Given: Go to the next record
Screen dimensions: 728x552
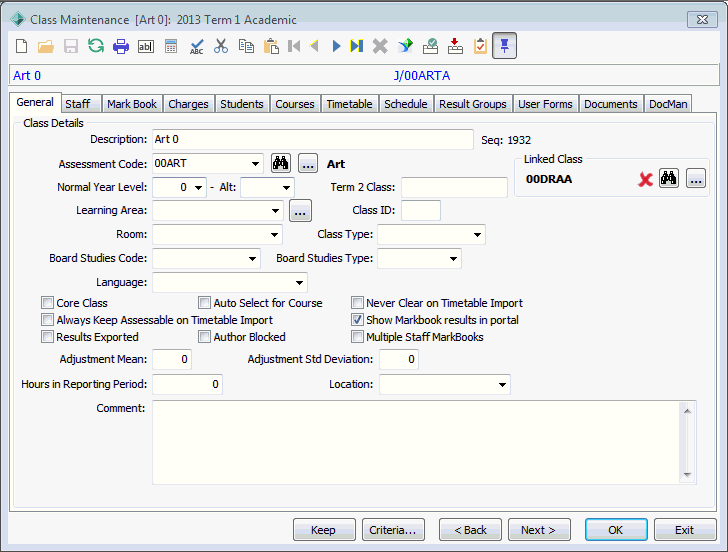Looking at the screenshot, I should click(337, 46).
